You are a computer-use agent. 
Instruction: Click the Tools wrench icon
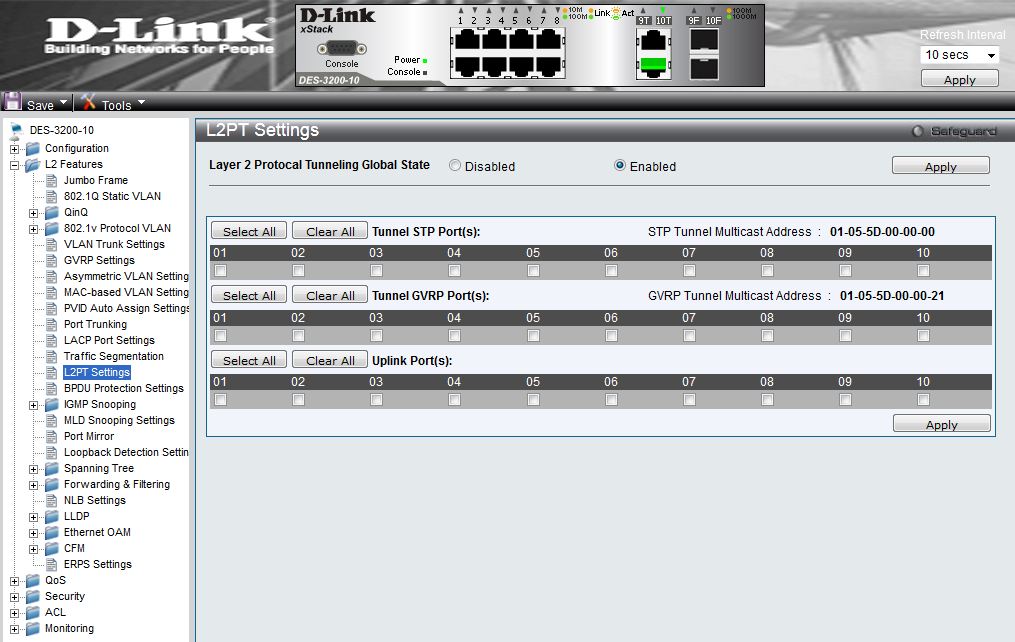pyautogui.click(x=89, y=102)
